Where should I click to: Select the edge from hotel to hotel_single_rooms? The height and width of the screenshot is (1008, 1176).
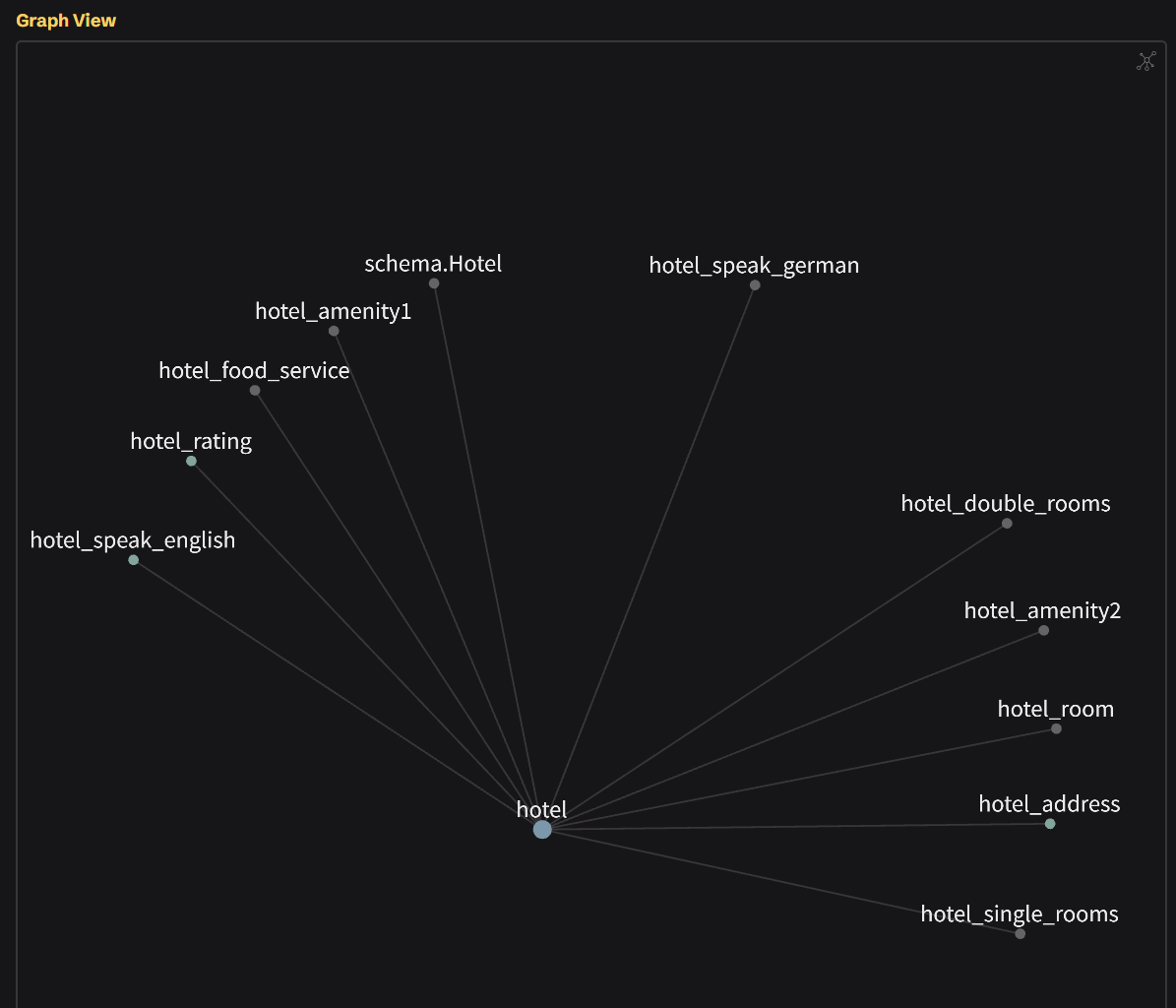(781, 882)
